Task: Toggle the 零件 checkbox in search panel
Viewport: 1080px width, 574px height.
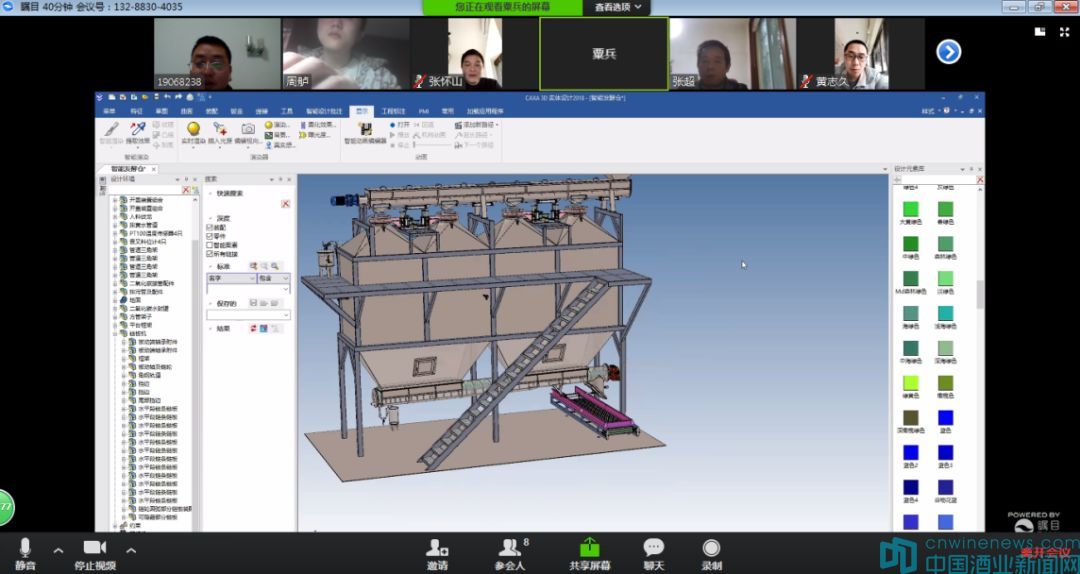Action: (210, 236)
